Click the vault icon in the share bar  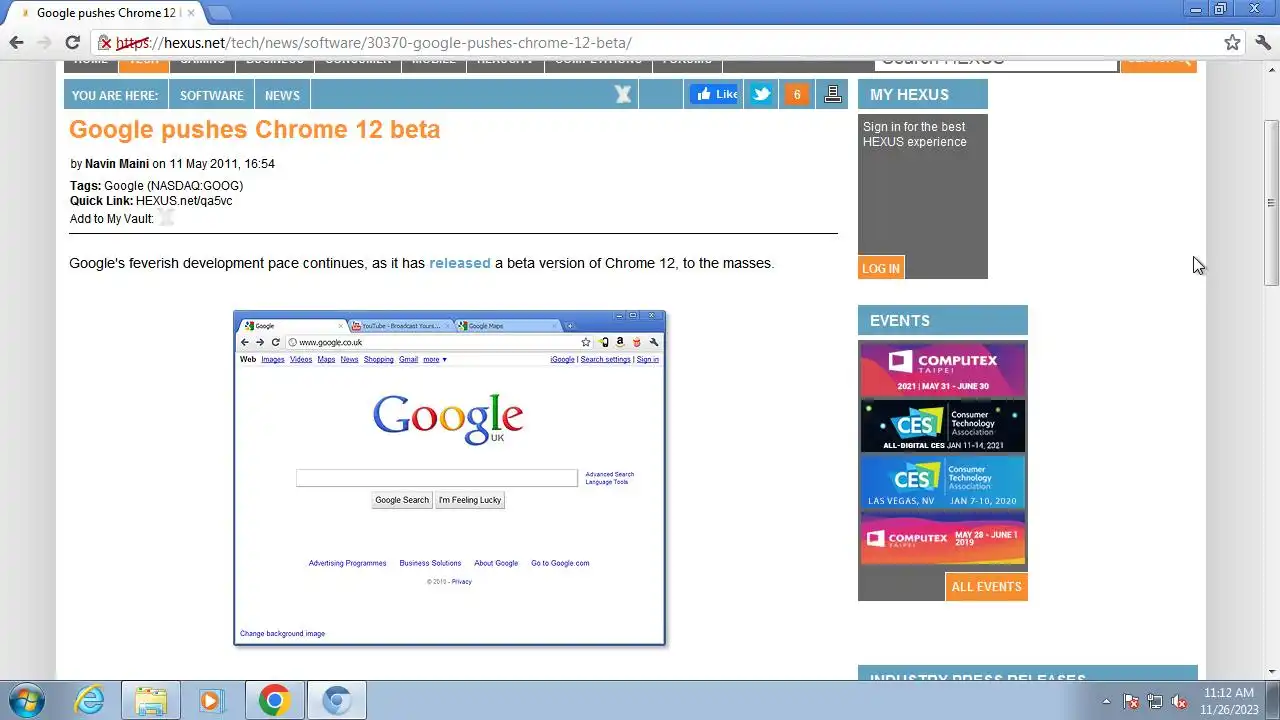tap(623, 94)
